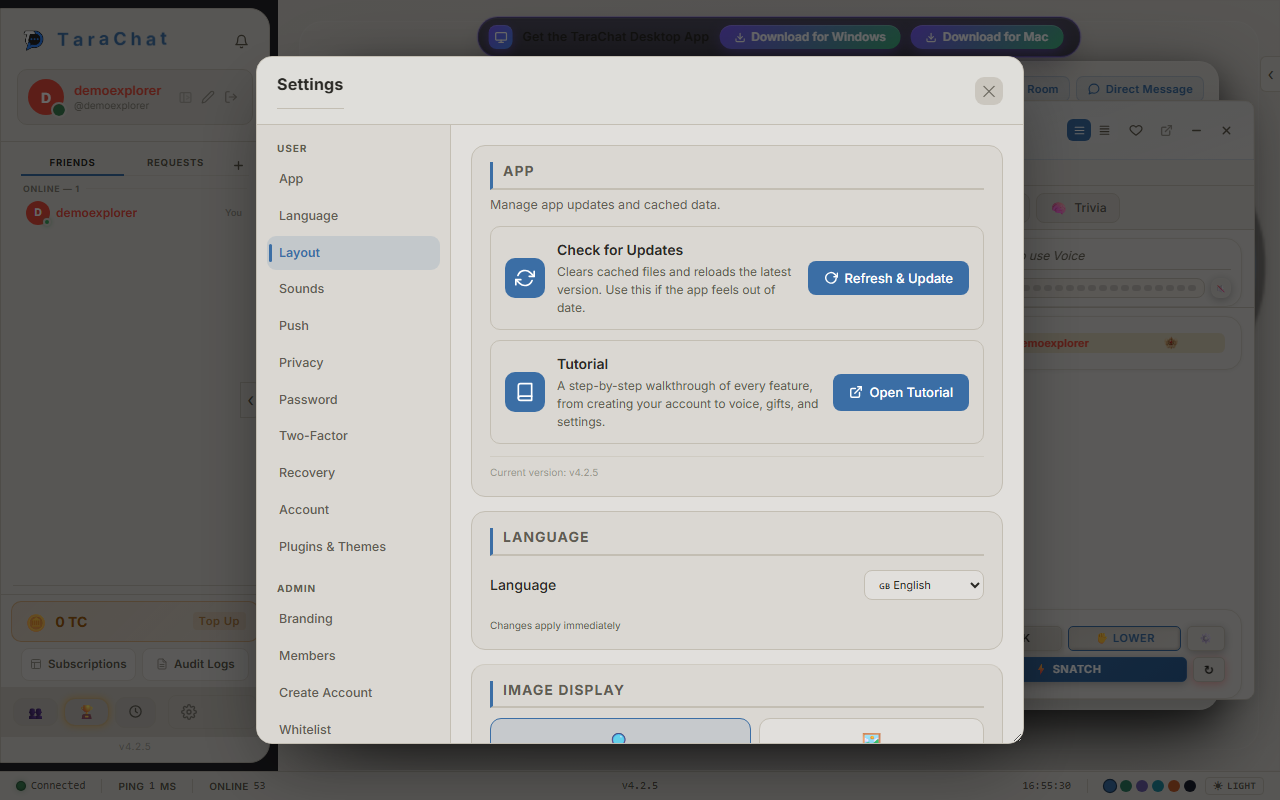The image size is (1280, 800).
Task: Click the Tutorial book icon tile
Action: [525, 392]
